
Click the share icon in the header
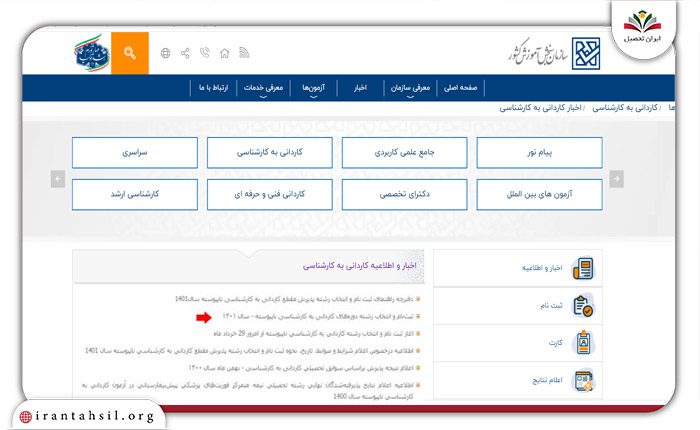(x=185, y=53)
